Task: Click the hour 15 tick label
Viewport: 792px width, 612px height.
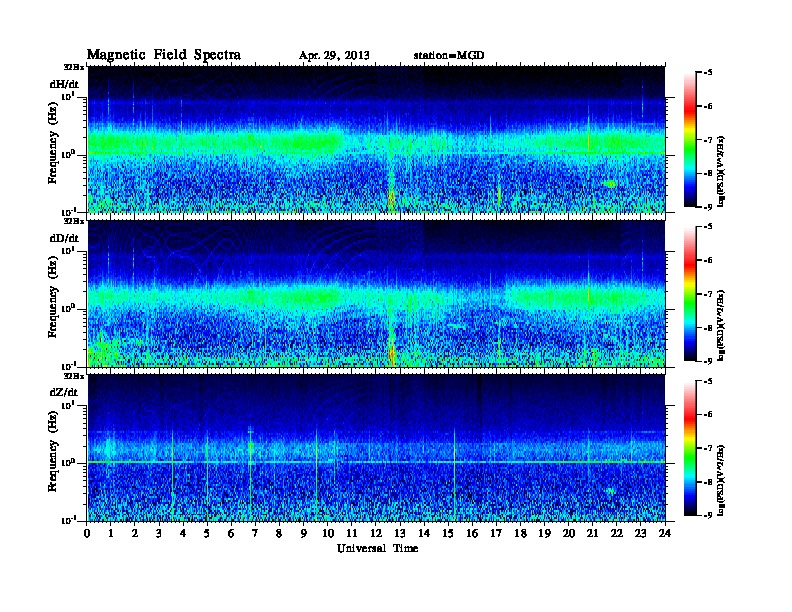Action: pos(448,534)
